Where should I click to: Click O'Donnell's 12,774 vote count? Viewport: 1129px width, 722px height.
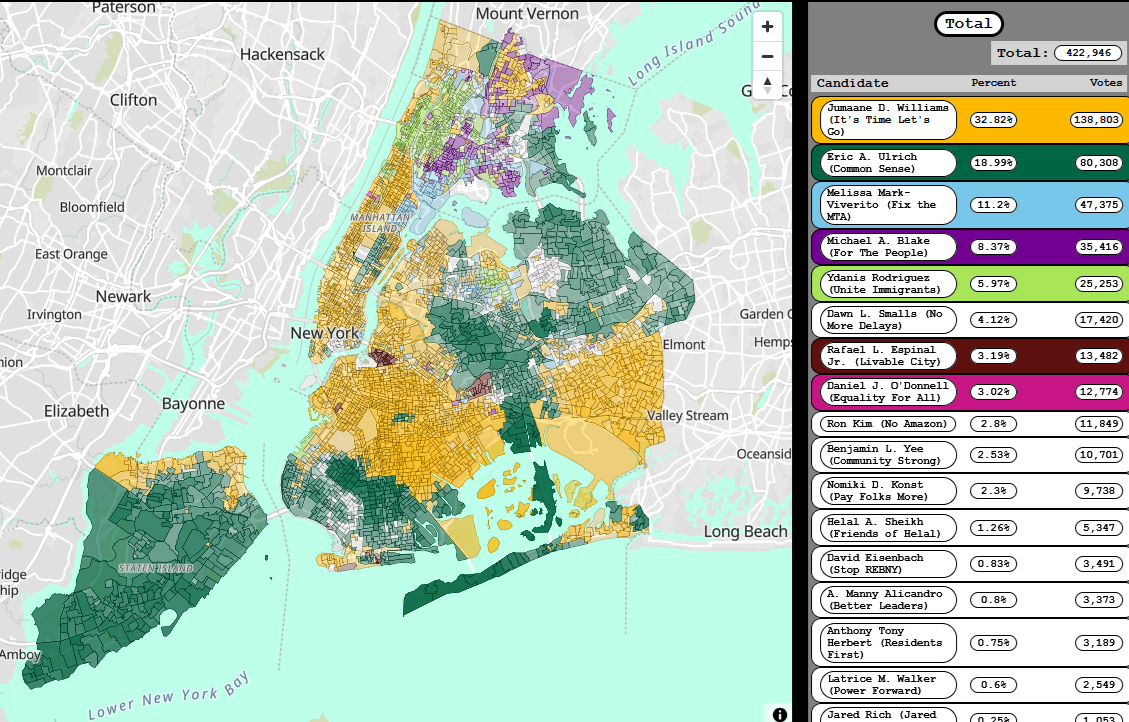[1099, 392]
